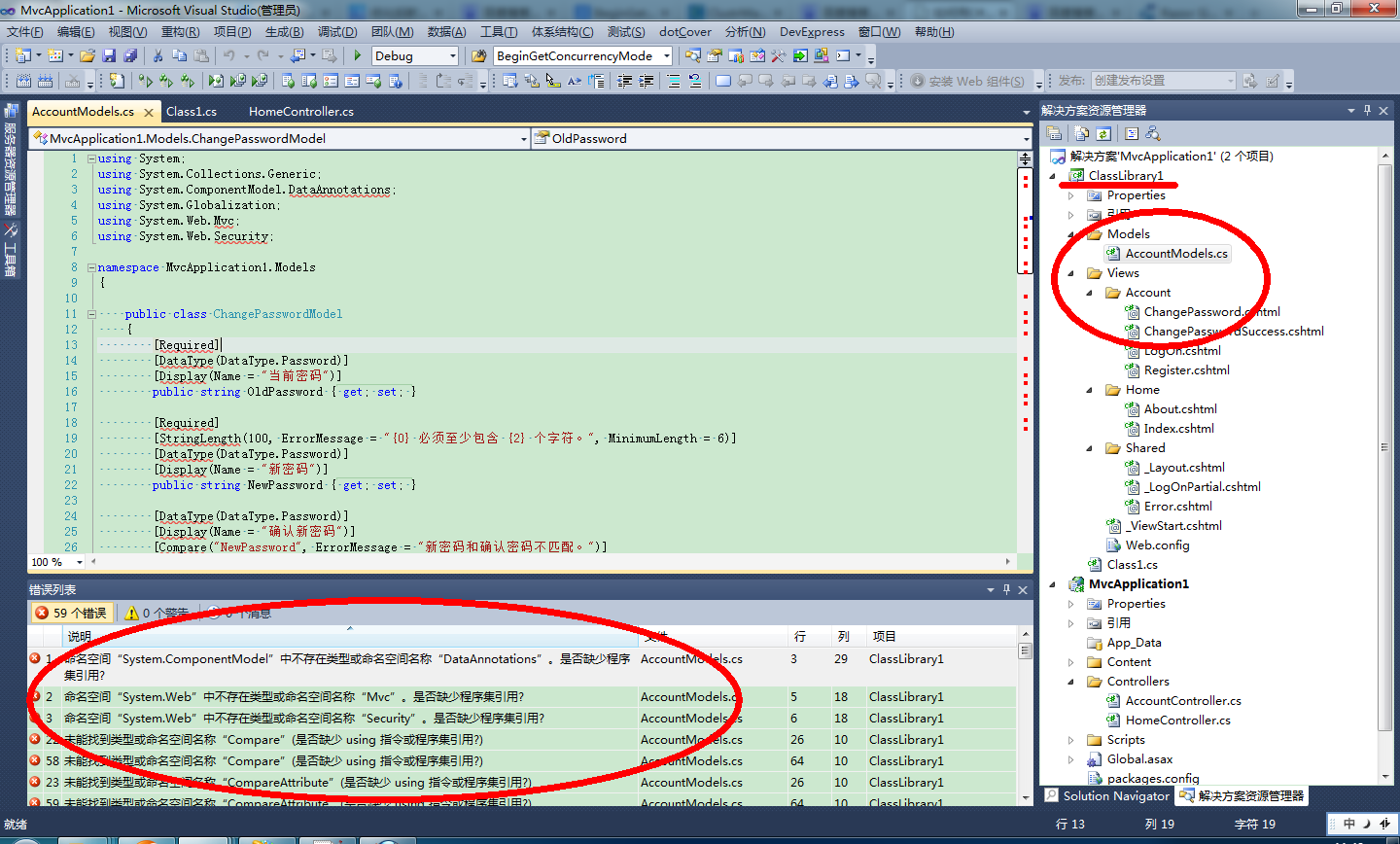Click the Publish Web icon beside 创建发布设置
1400x844 pixels.
coord(1250,81)
